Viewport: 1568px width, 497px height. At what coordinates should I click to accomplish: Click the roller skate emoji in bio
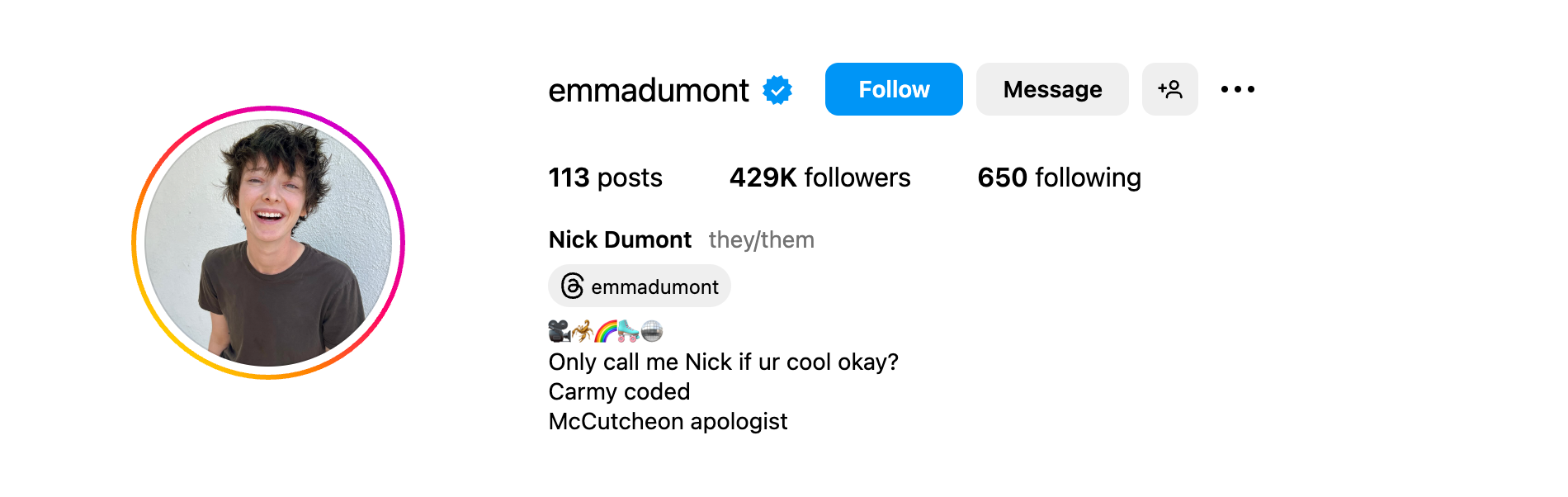tap(629, 331)
